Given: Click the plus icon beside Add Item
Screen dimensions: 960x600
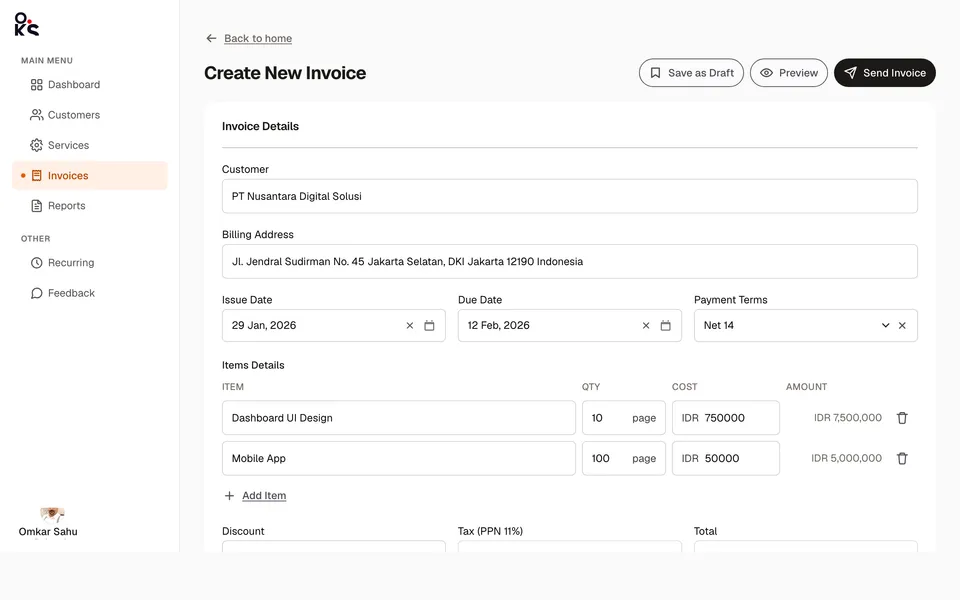Looking at the screenshot, I should pyautogui.click(x=229, y=496).
